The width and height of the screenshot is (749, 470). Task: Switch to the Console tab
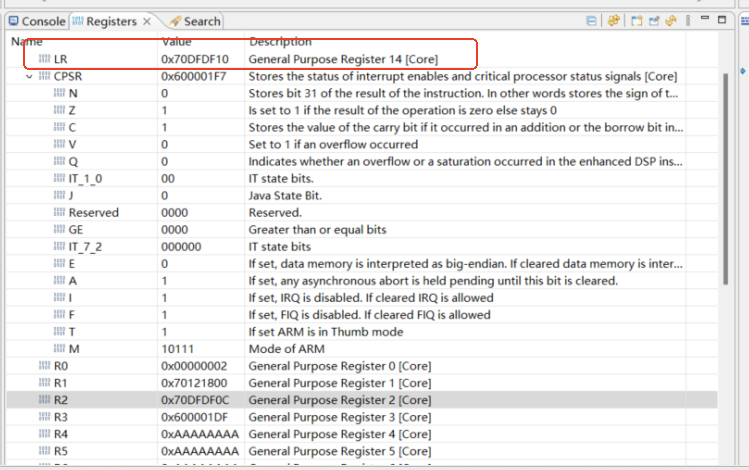pos(37,21)
